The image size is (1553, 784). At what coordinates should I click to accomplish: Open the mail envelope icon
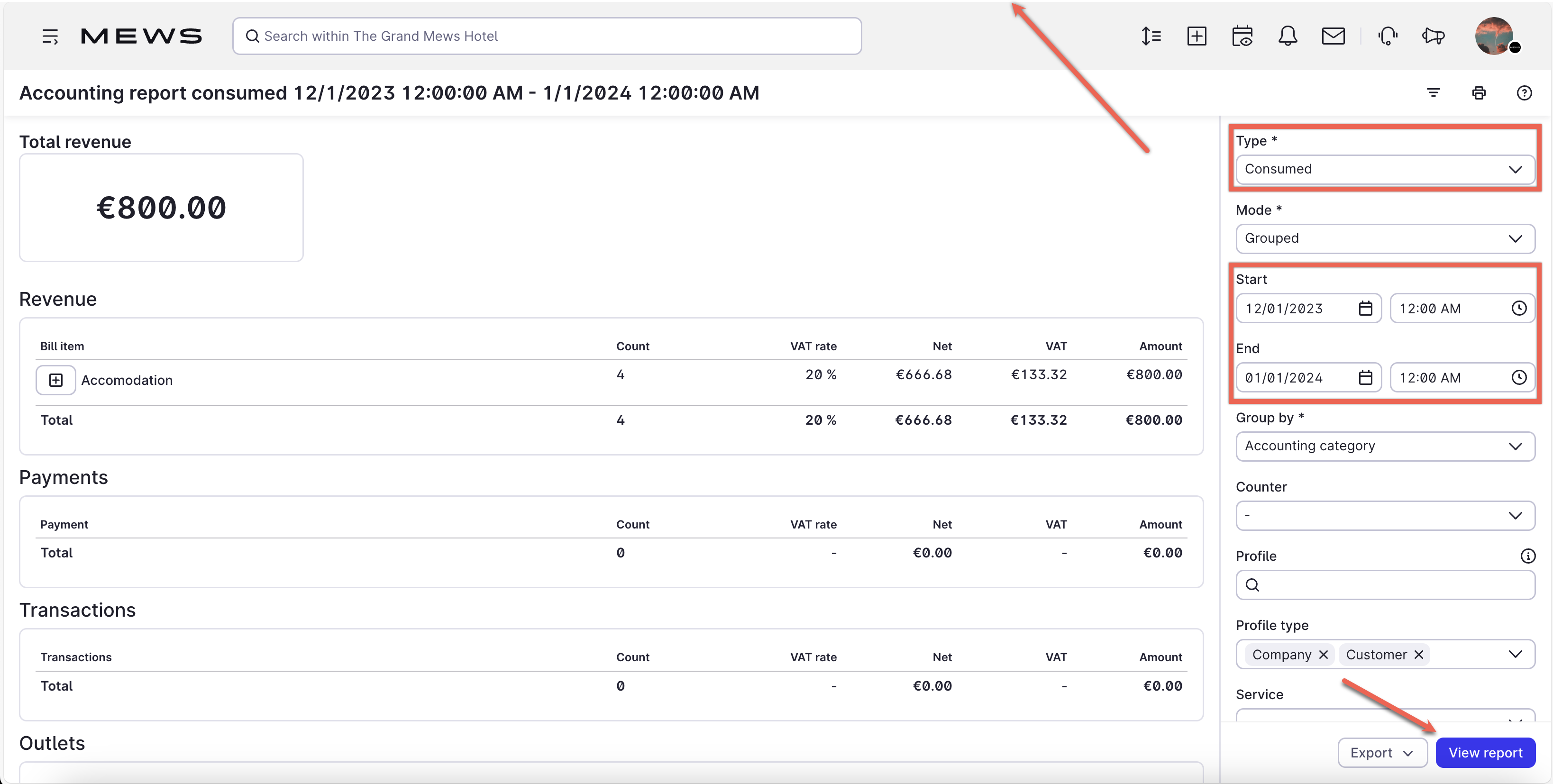click(x=1333, y=36)
